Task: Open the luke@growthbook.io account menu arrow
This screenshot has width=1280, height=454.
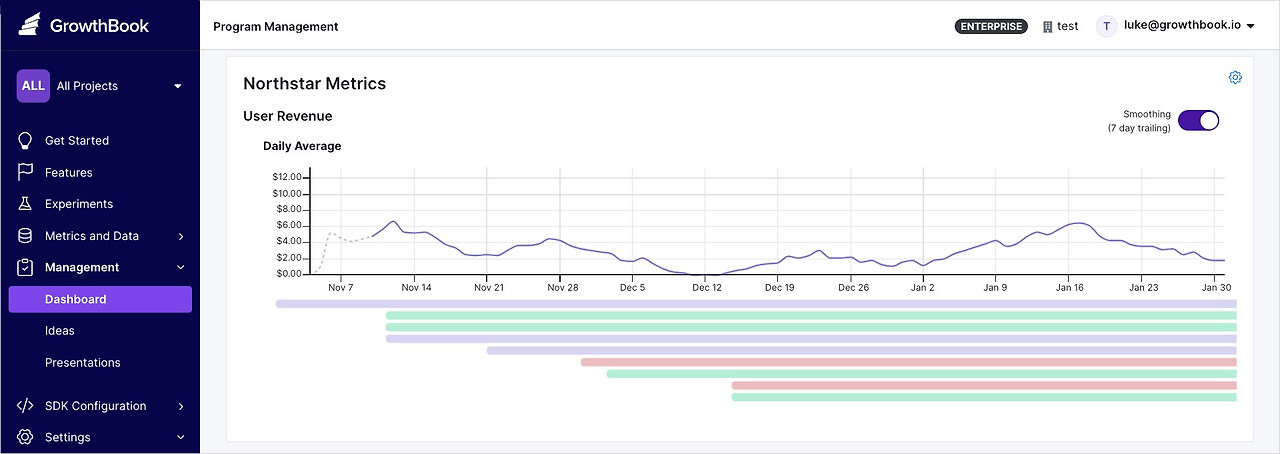Action: pyautogui.click(x=1250, y=27)
